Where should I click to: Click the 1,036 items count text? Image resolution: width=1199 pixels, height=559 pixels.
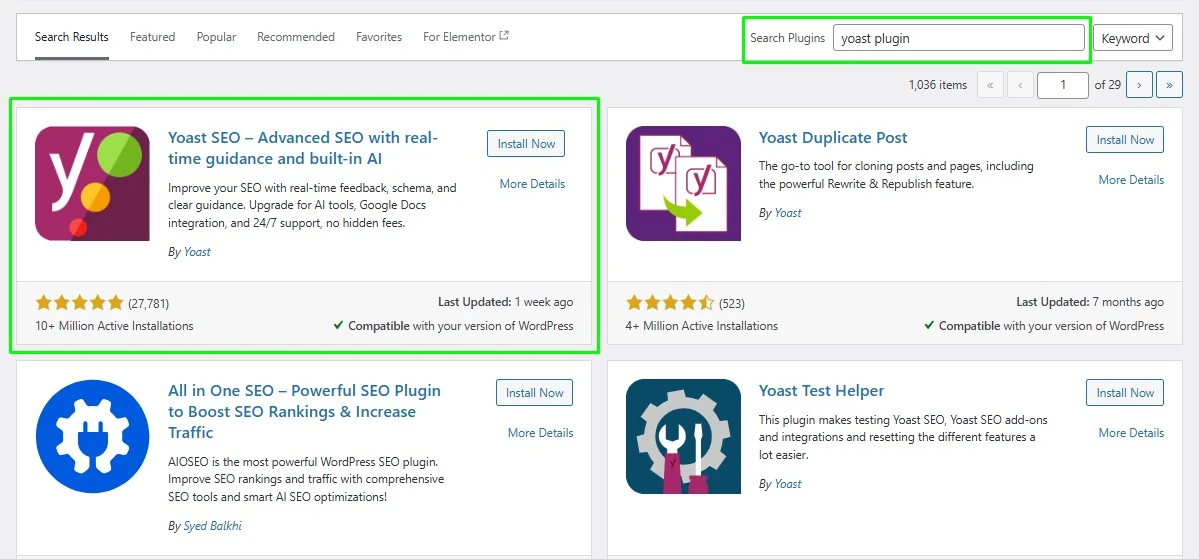click(x=937, y=85)
